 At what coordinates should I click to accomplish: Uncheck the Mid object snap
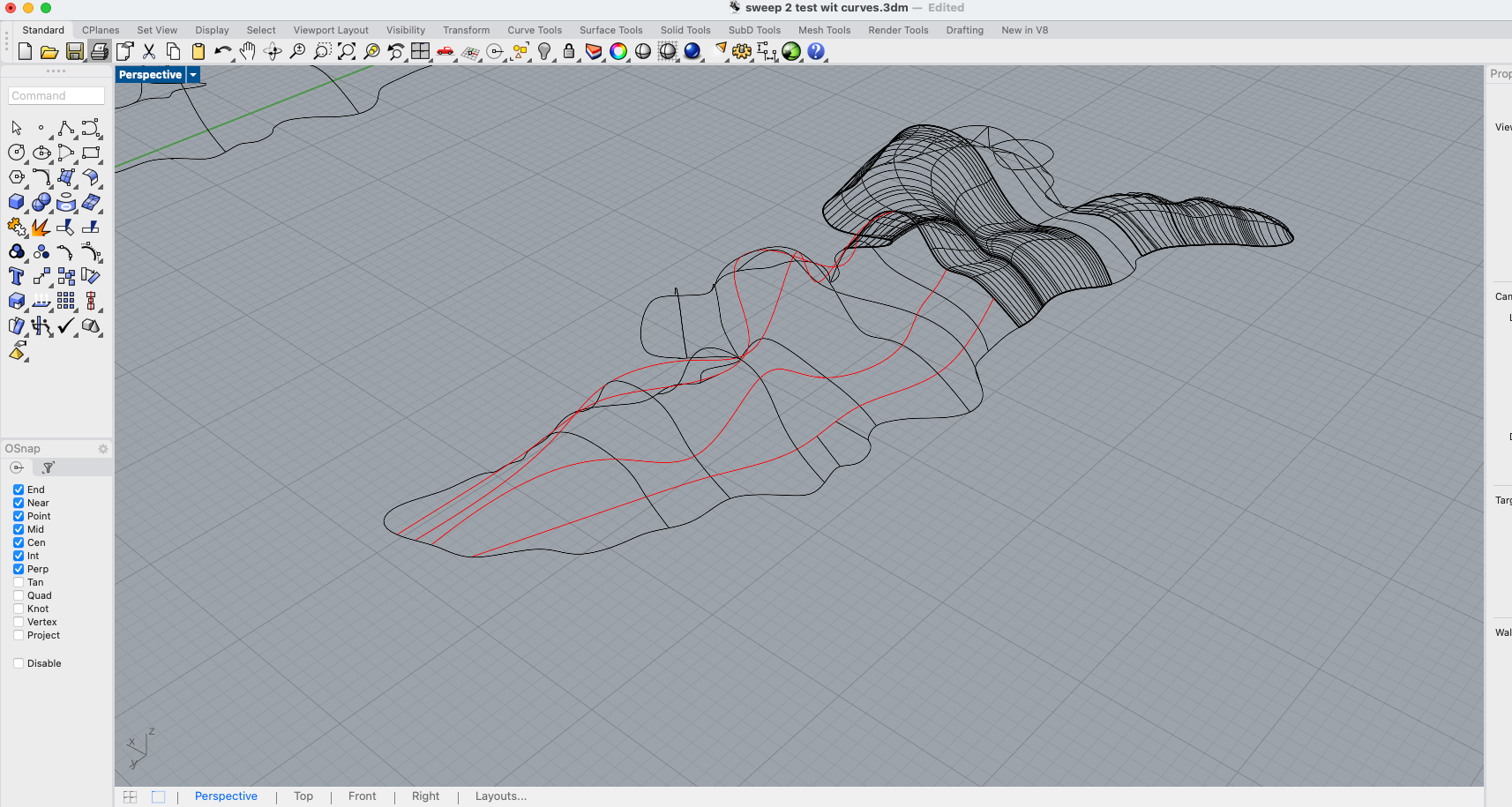point(19,529)
